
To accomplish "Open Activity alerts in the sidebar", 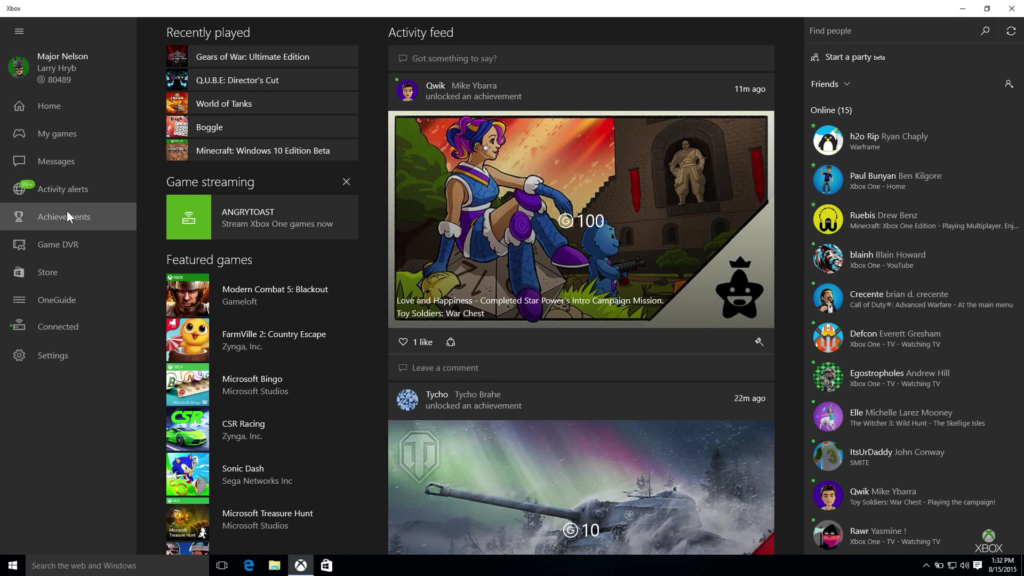I will coord(62,189).
